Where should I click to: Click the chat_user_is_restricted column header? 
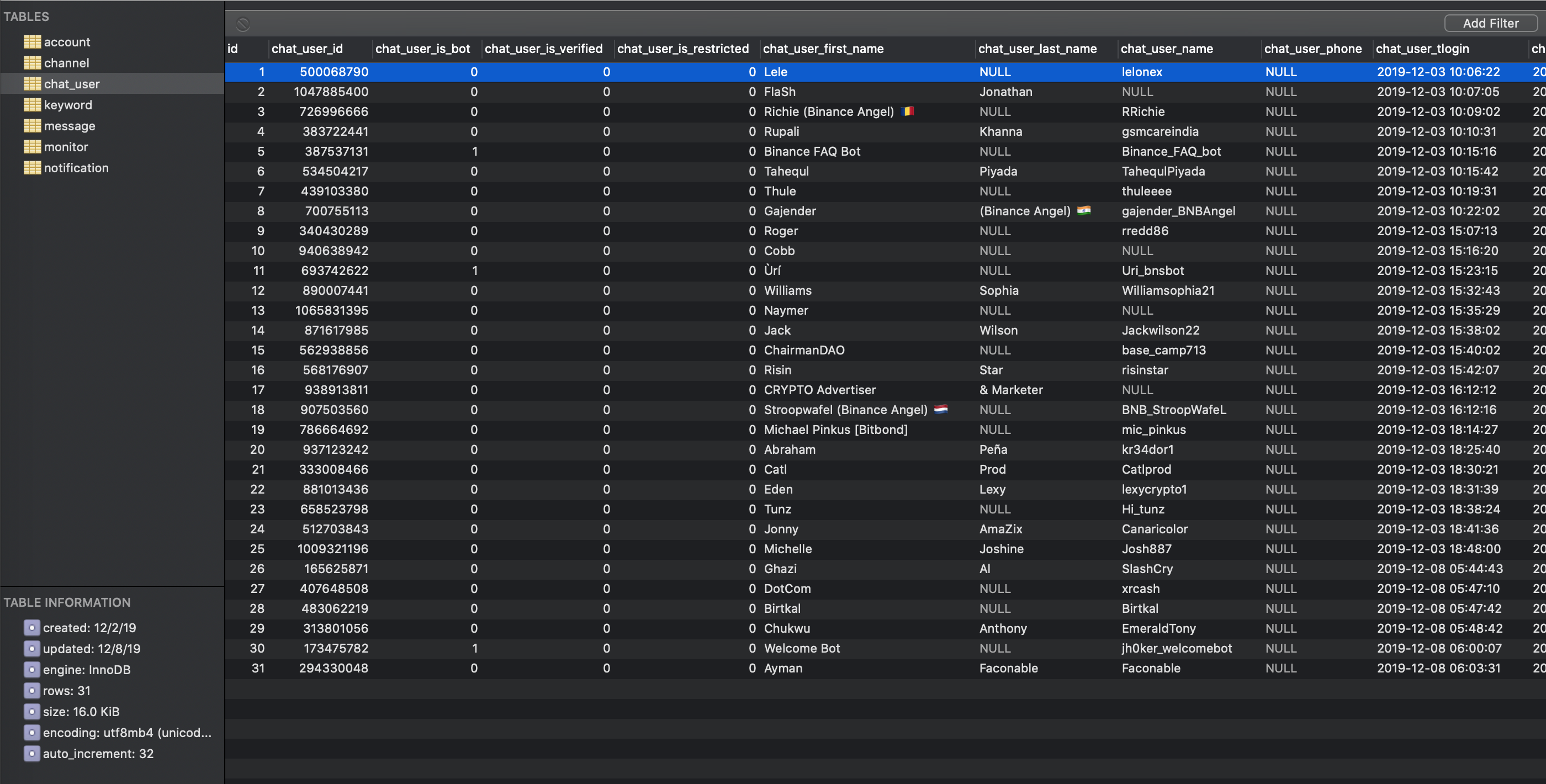pos(683,48)
